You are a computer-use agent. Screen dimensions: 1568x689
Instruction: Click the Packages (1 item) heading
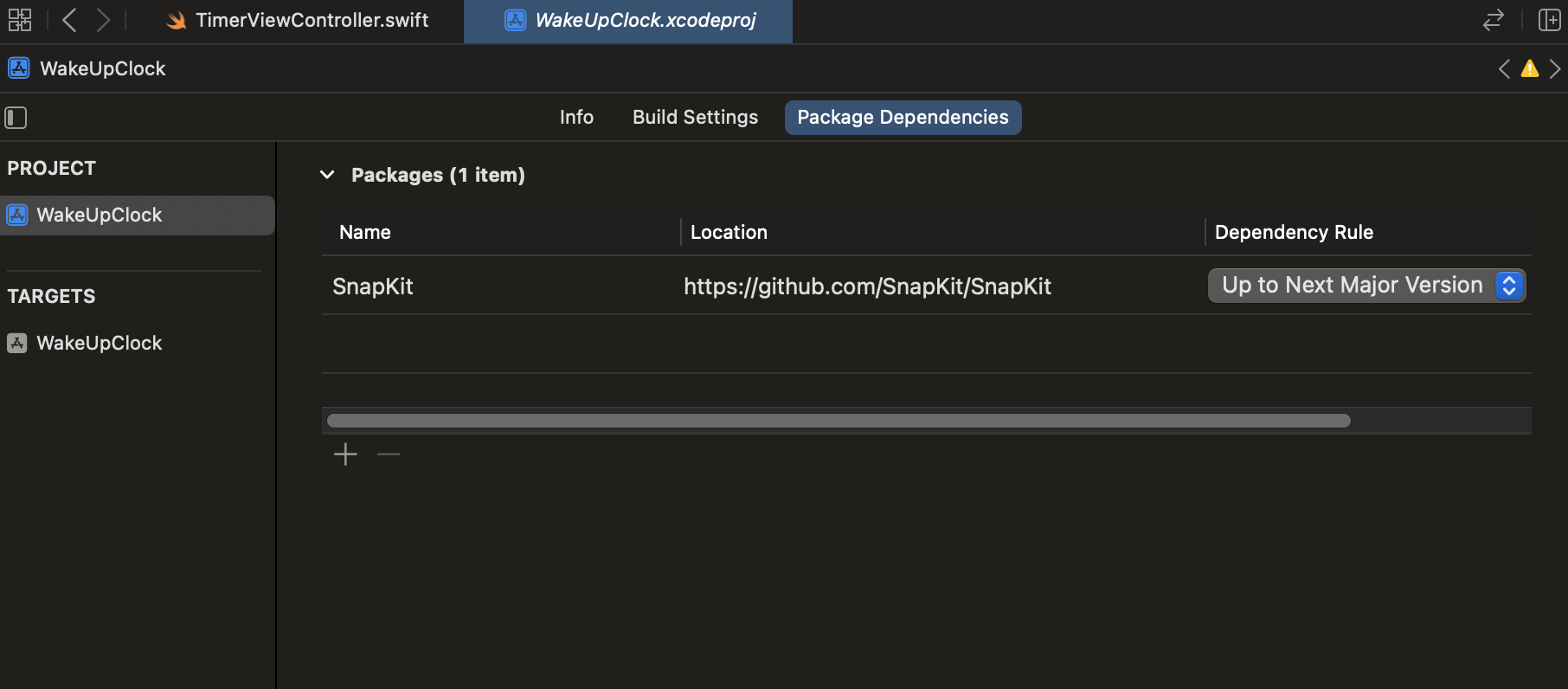click(x=438, y=175)
